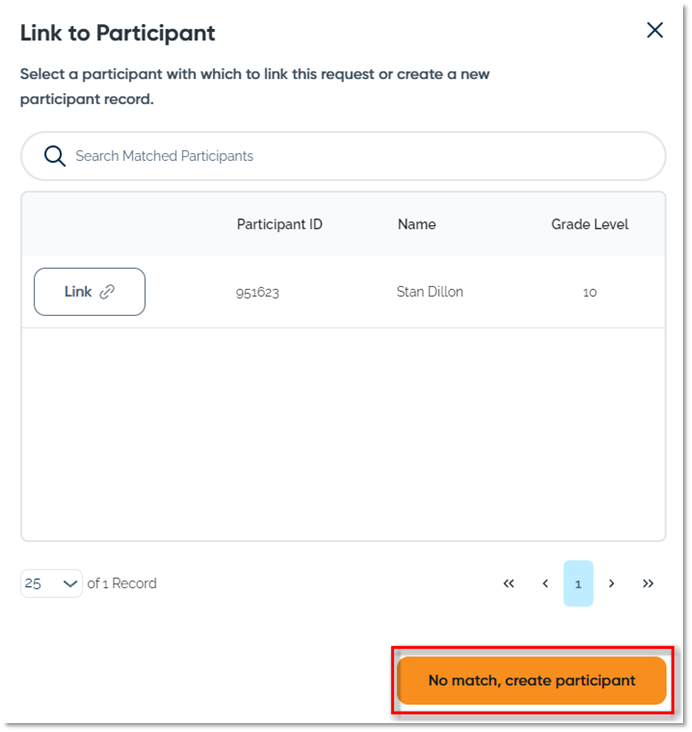Click grade level 10 in the row
This screenshot has width=692, height=732.
point(589,293)
